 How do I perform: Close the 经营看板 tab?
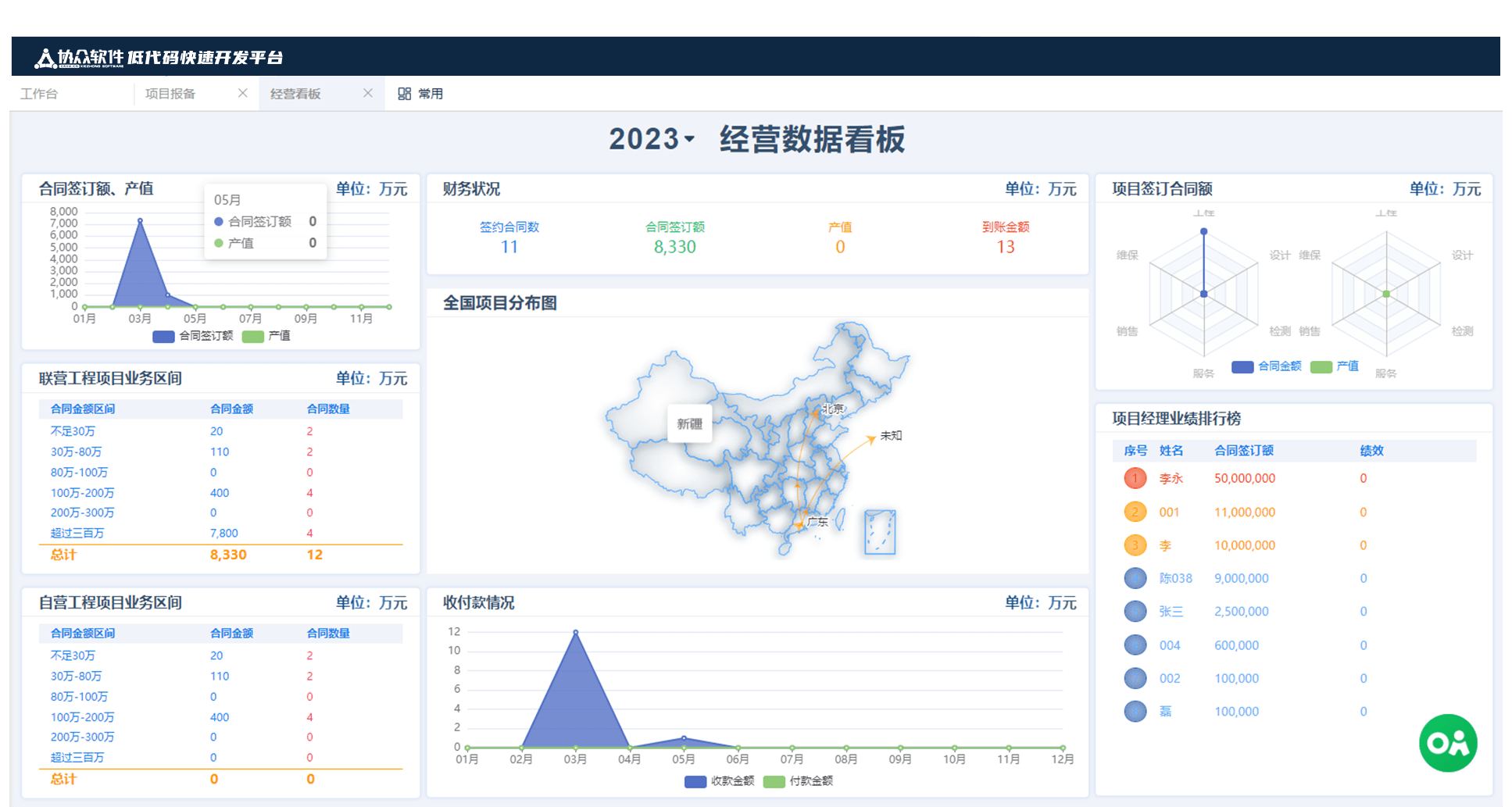[367, 93]
